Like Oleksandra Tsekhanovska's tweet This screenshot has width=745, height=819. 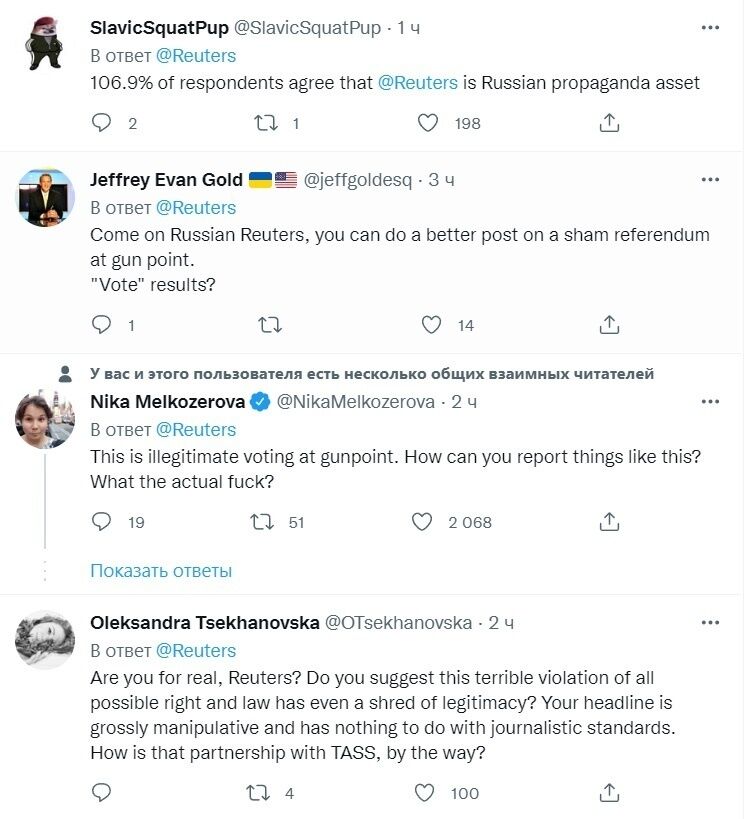(x=425, y=793)
